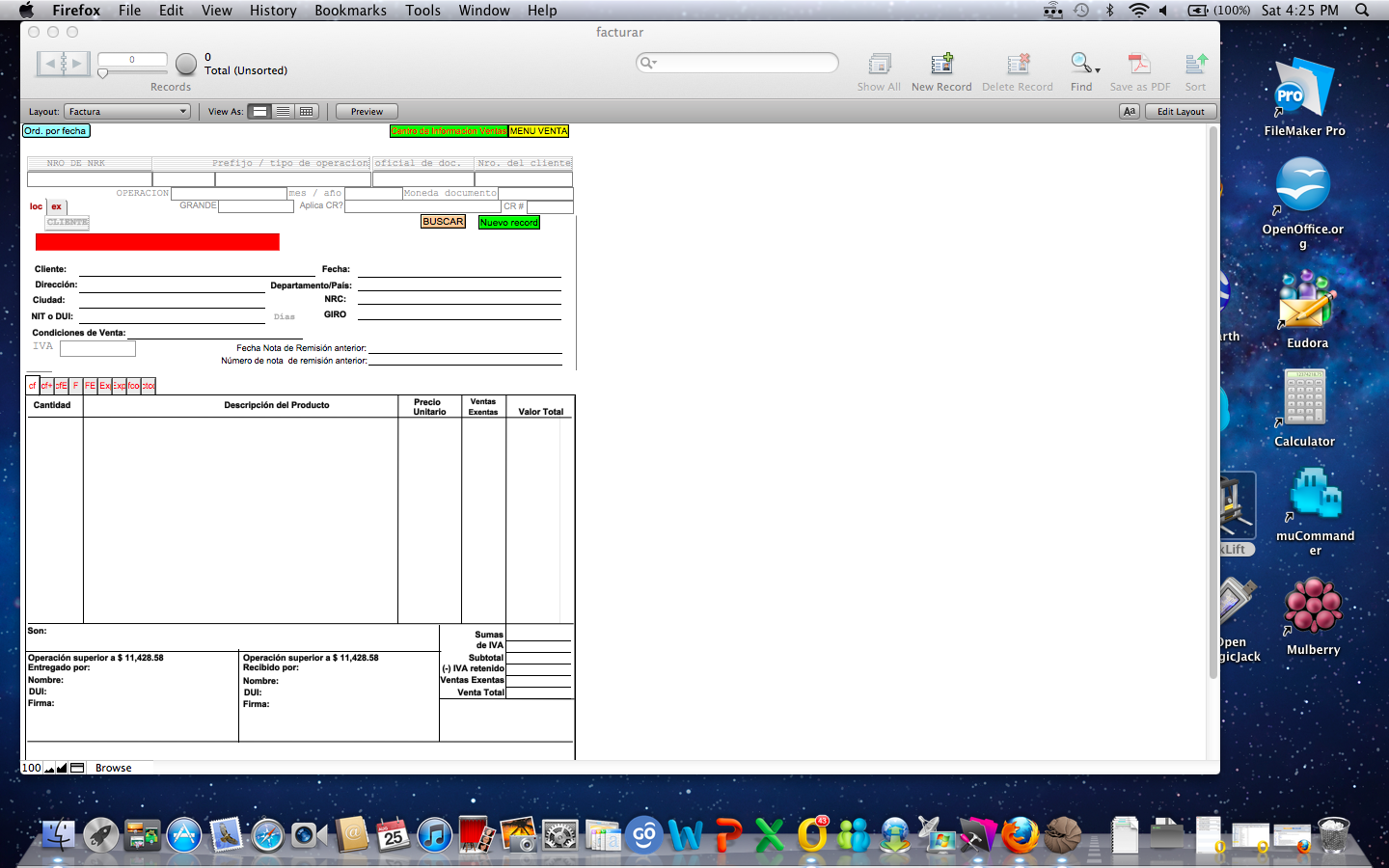Click the Edit Layout button
The height and width of the screenshot is (868, 1389).
click(1181, 111)
